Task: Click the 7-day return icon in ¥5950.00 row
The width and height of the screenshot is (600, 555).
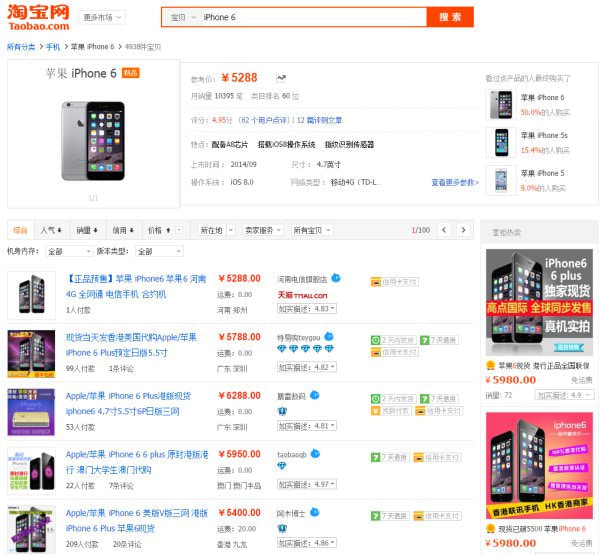Action: coord(375,457)
